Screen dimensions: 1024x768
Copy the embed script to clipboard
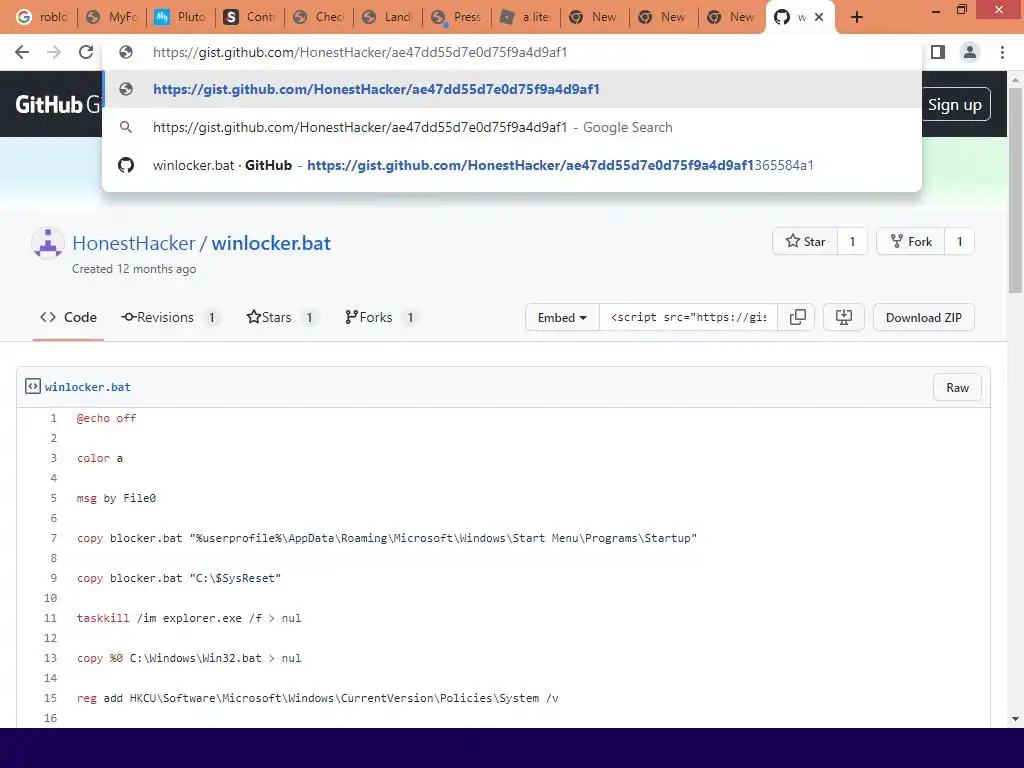point(797,317)
